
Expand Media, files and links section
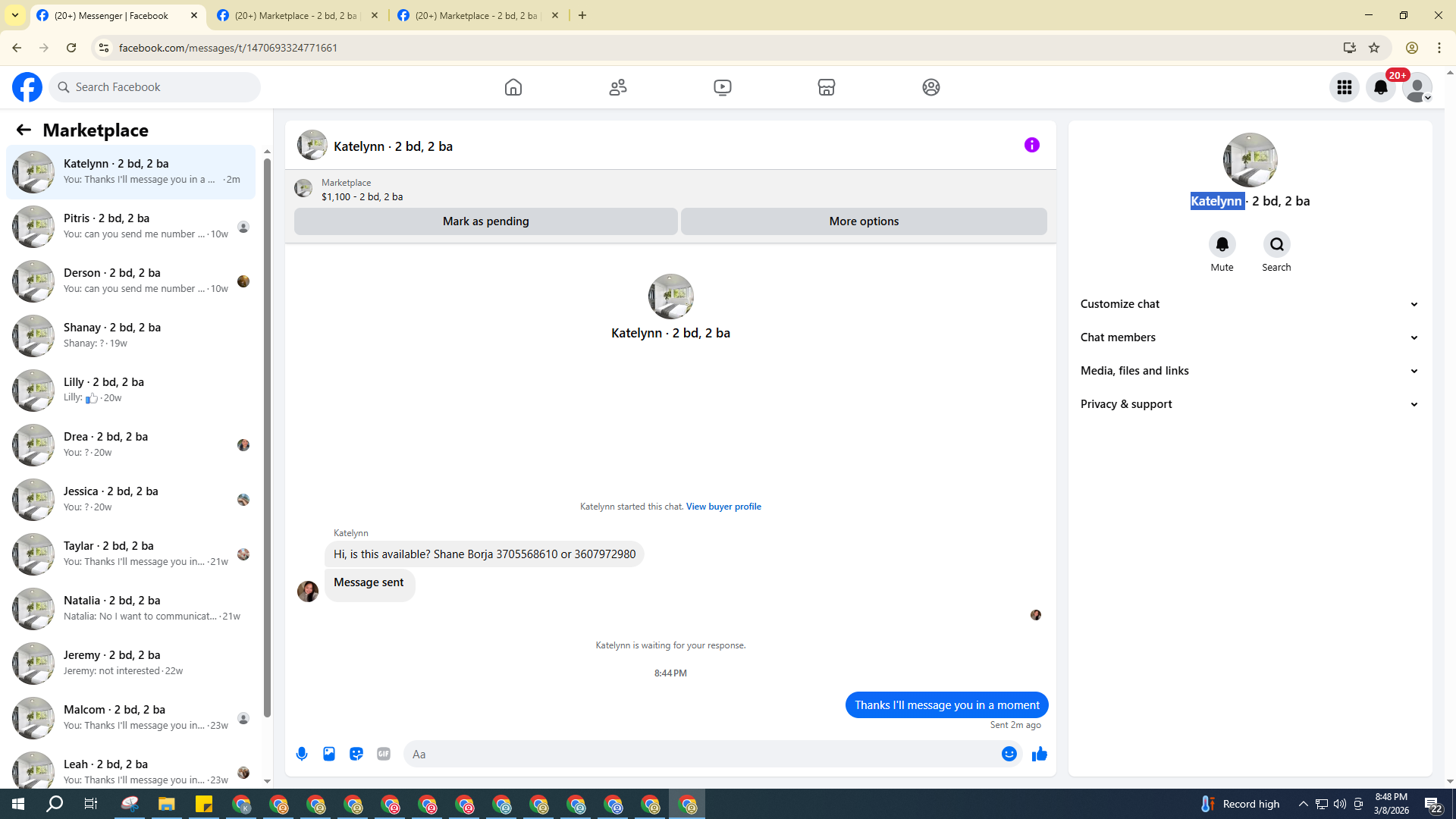[1249, 371]
